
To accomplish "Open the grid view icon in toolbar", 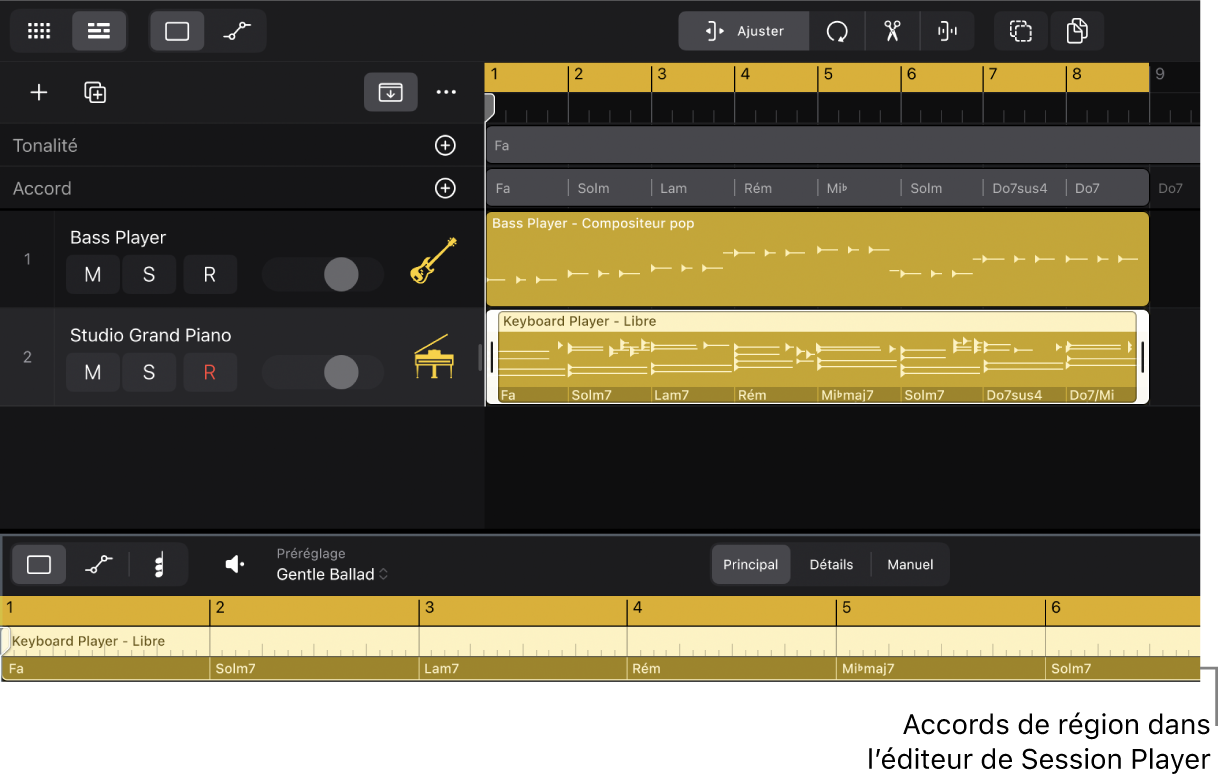I will [x=39, y=31].
